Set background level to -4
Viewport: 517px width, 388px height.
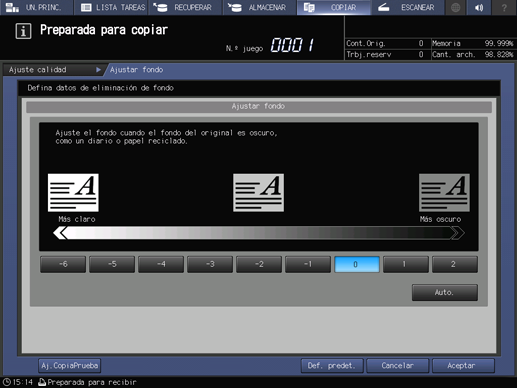(x=161, y=264)
